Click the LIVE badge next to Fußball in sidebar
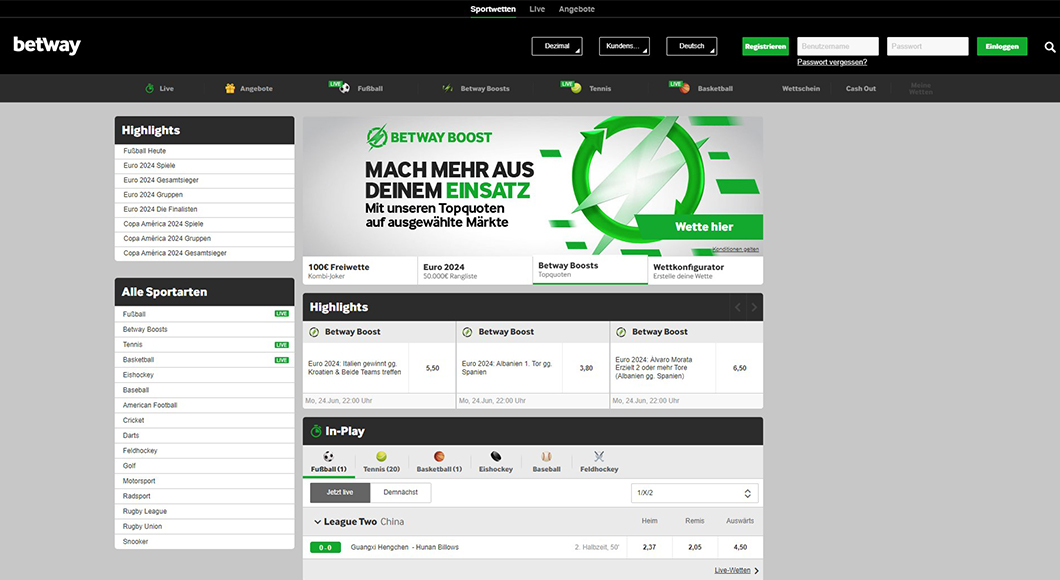 point(281,314)
